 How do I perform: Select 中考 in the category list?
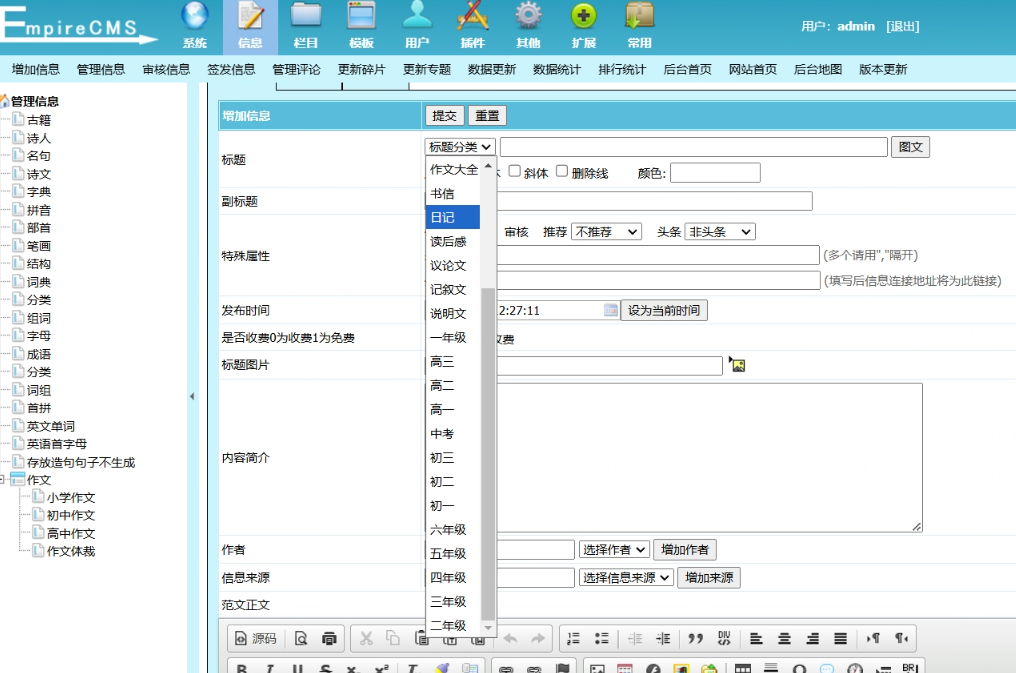pos(453,434)
